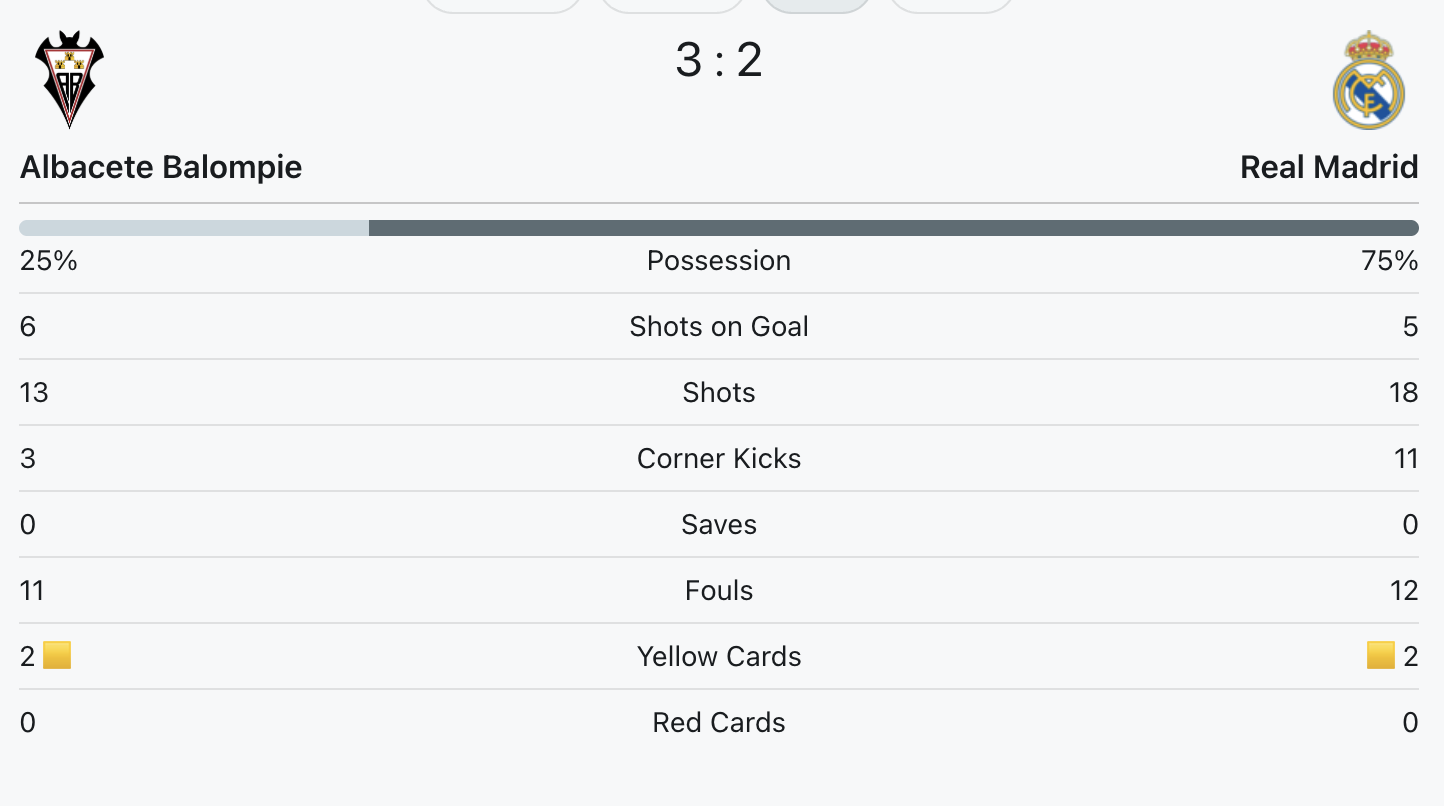Open the Albacete Balompie team name
The height and width of the screenshot is (806, 1444).
161,167
